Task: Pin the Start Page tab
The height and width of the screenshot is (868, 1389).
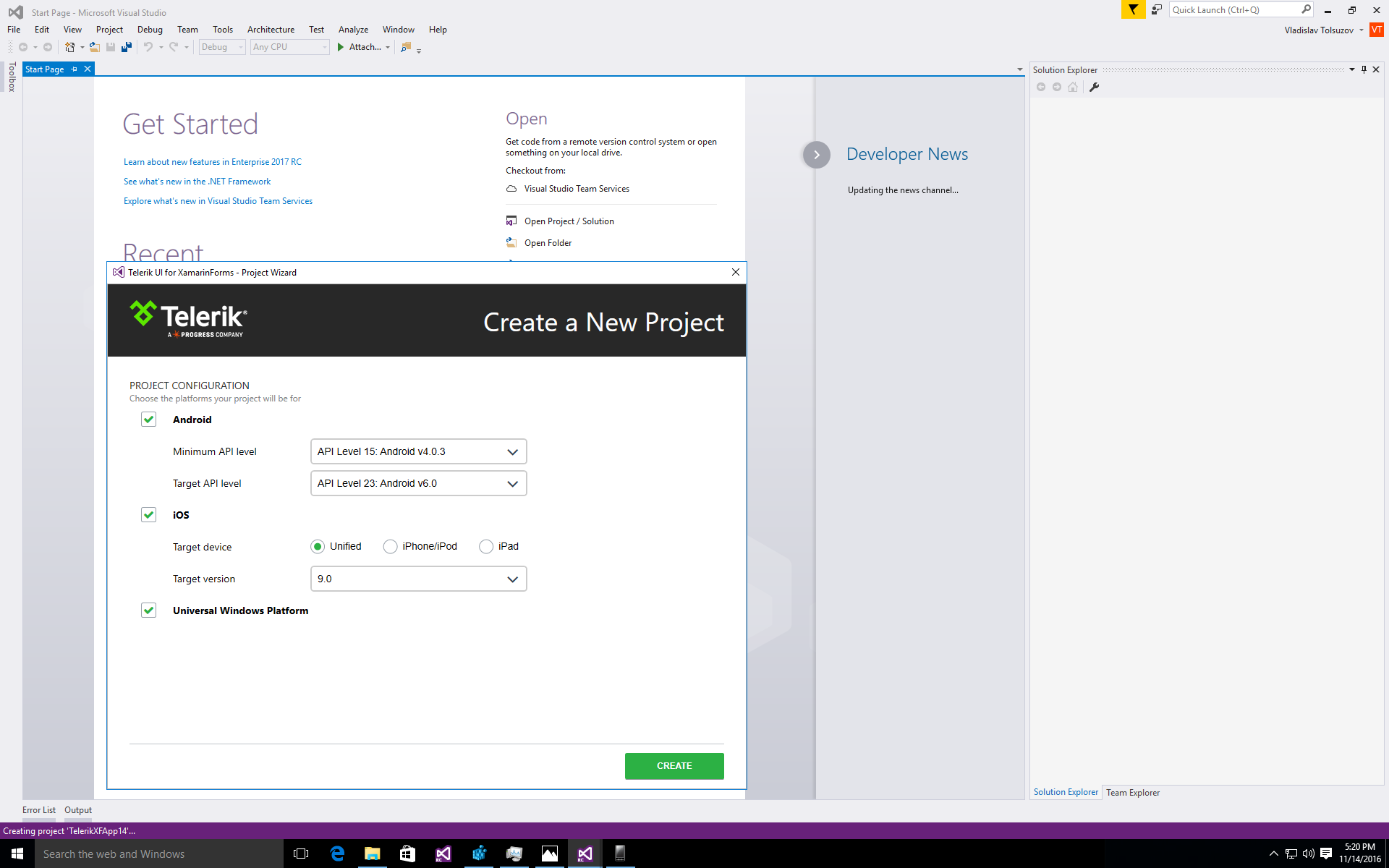Action: point(74,69)
